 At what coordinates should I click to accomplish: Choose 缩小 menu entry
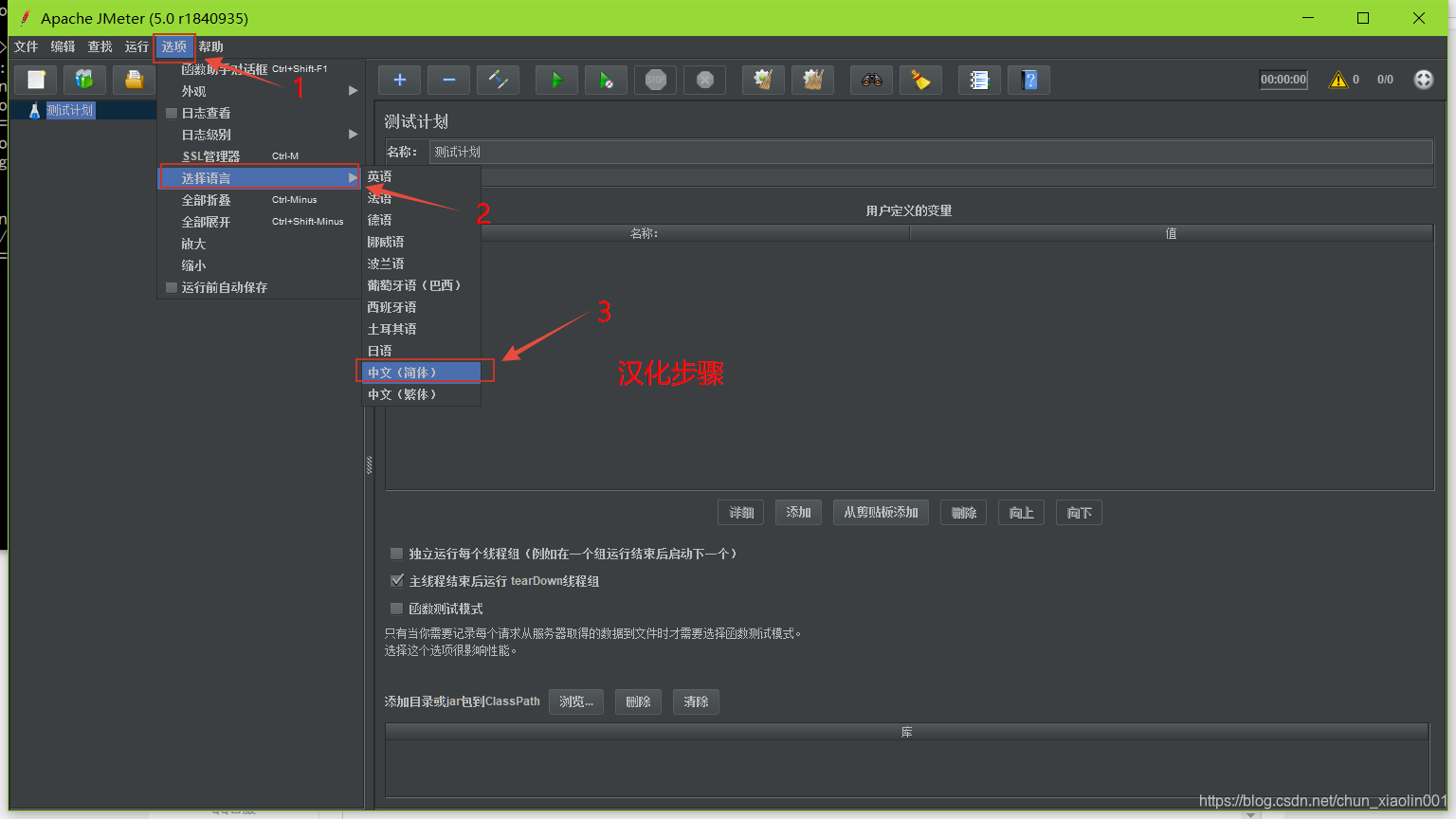point(259,265)
